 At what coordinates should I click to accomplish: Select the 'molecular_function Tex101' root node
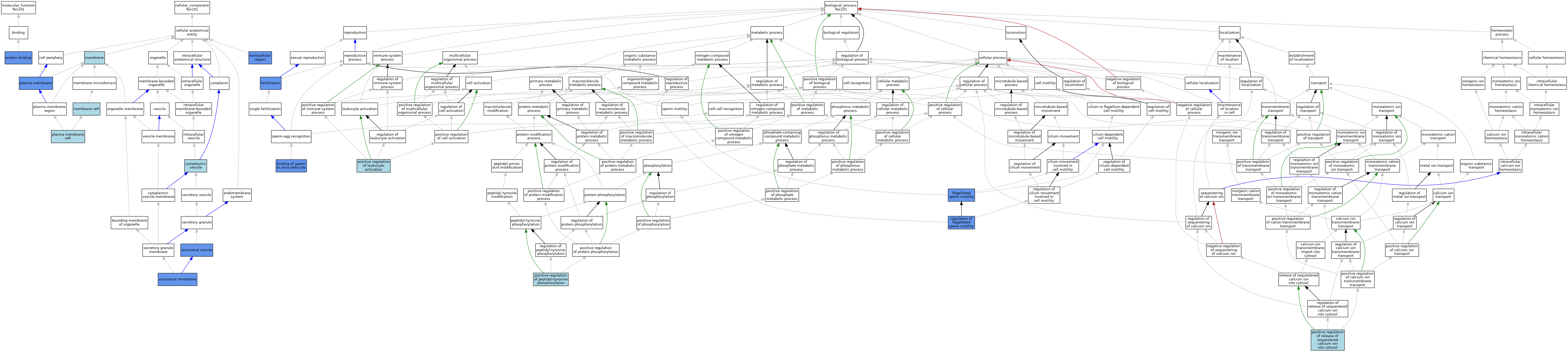pyautogui.click(x=18, y=7)
